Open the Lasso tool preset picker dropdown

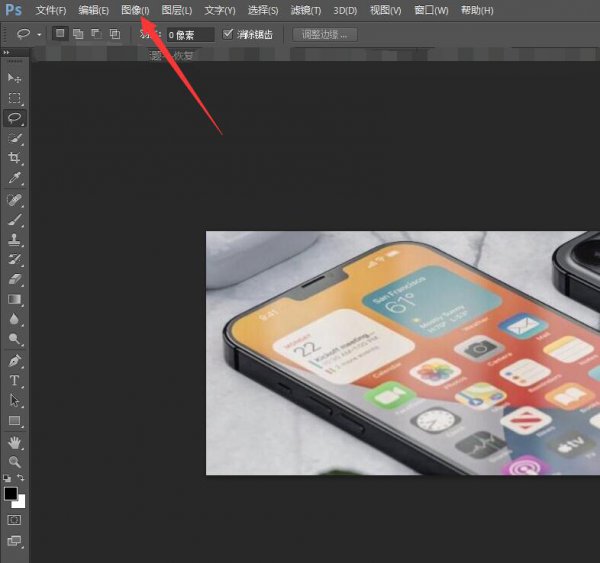tap(39, 35)
